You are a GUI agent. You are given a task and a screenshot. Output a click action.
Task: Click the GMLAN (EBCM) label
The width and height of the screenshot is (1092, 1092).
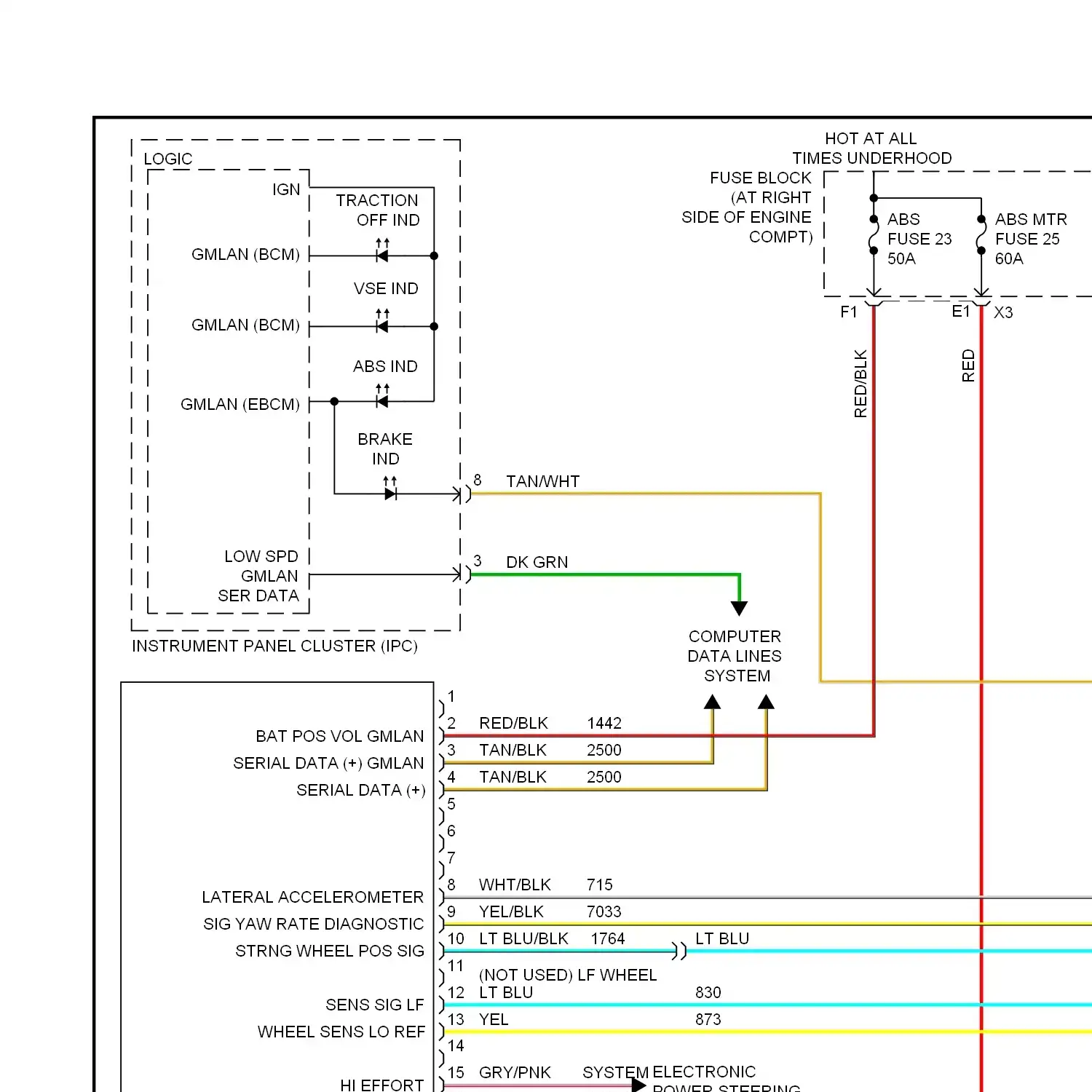coord(240,404)
